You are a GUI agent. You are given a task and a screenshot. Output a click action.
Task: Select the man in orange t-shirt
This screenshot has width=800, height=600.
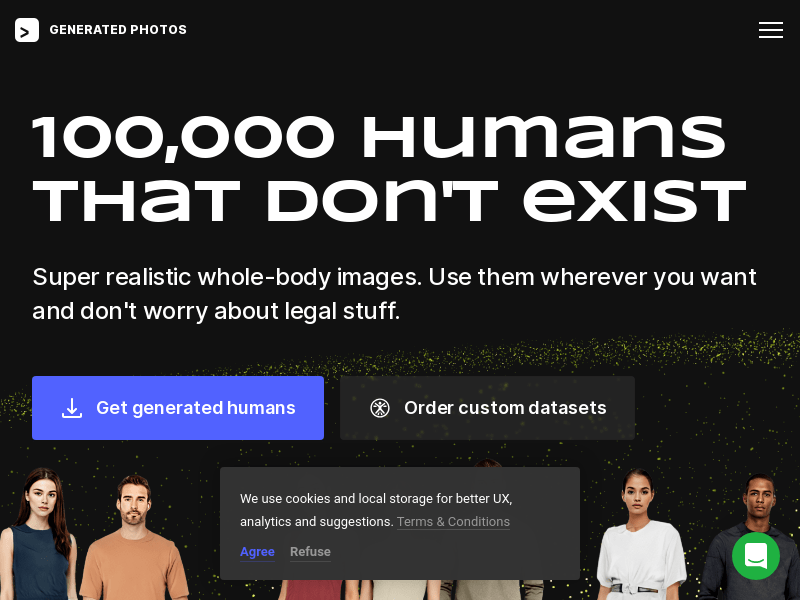click(x=134, y=538)
